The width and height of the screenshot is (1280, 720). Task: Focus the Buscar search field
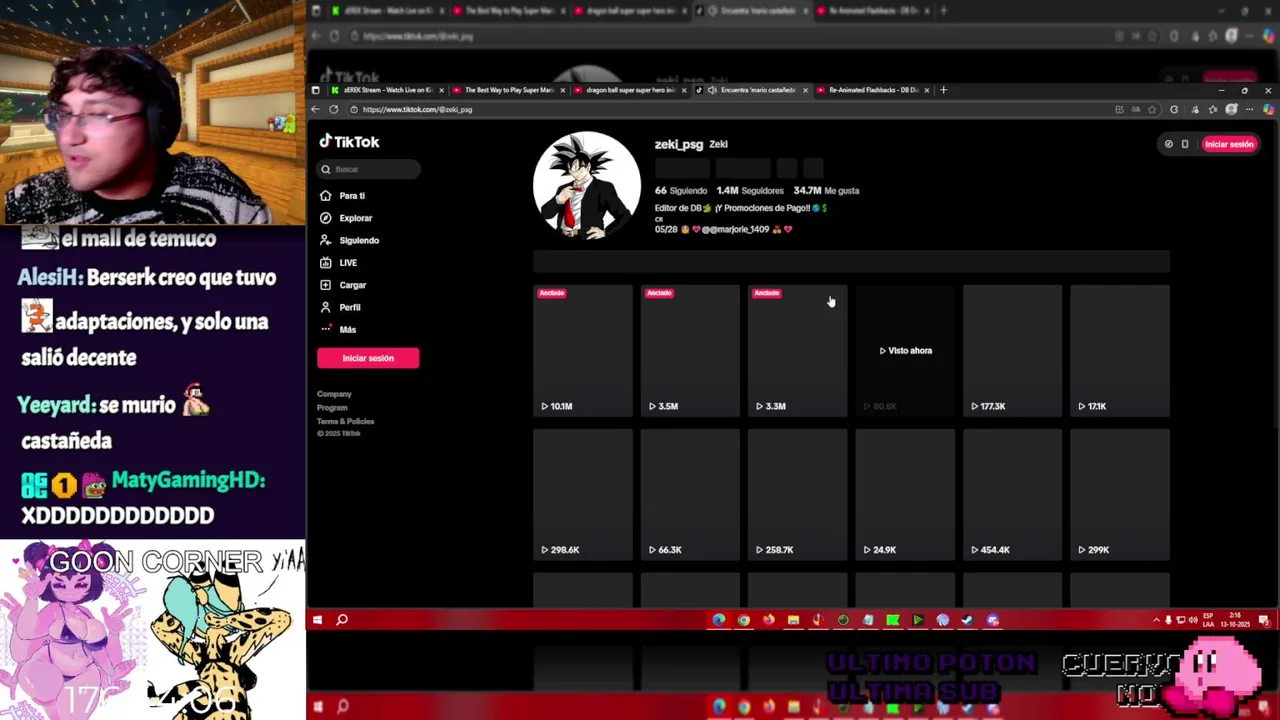click(368, 169)
